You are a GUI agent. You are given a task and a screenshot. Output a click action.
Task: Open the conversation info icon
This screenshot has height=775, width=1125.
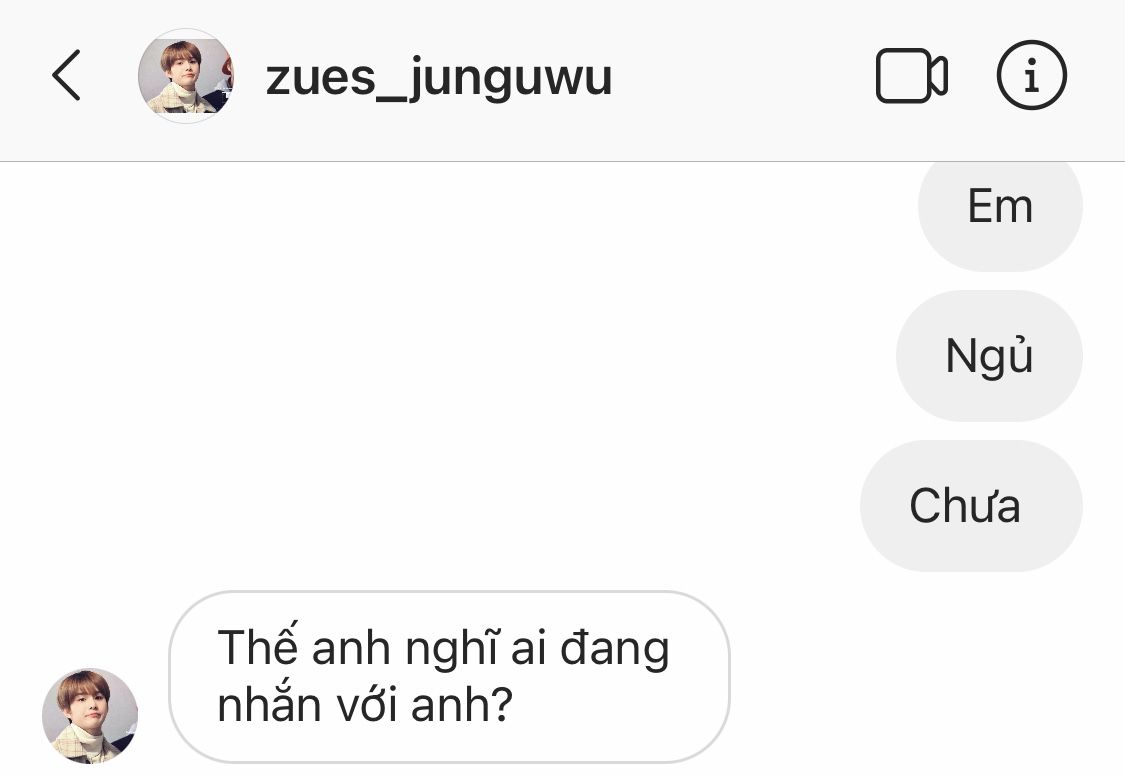point(1031,75)
